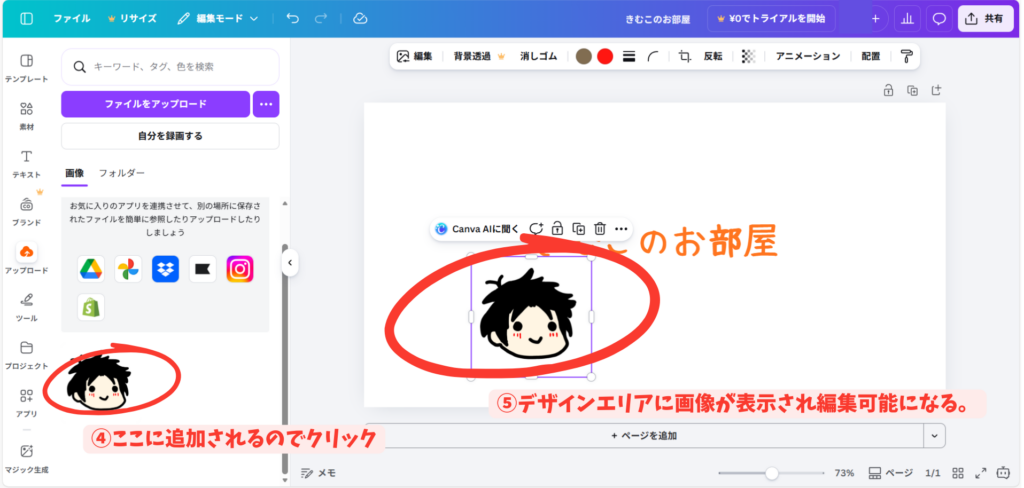Delete selected image with trash icon
The image size is (1024, 488).
(x=600, y=229)
